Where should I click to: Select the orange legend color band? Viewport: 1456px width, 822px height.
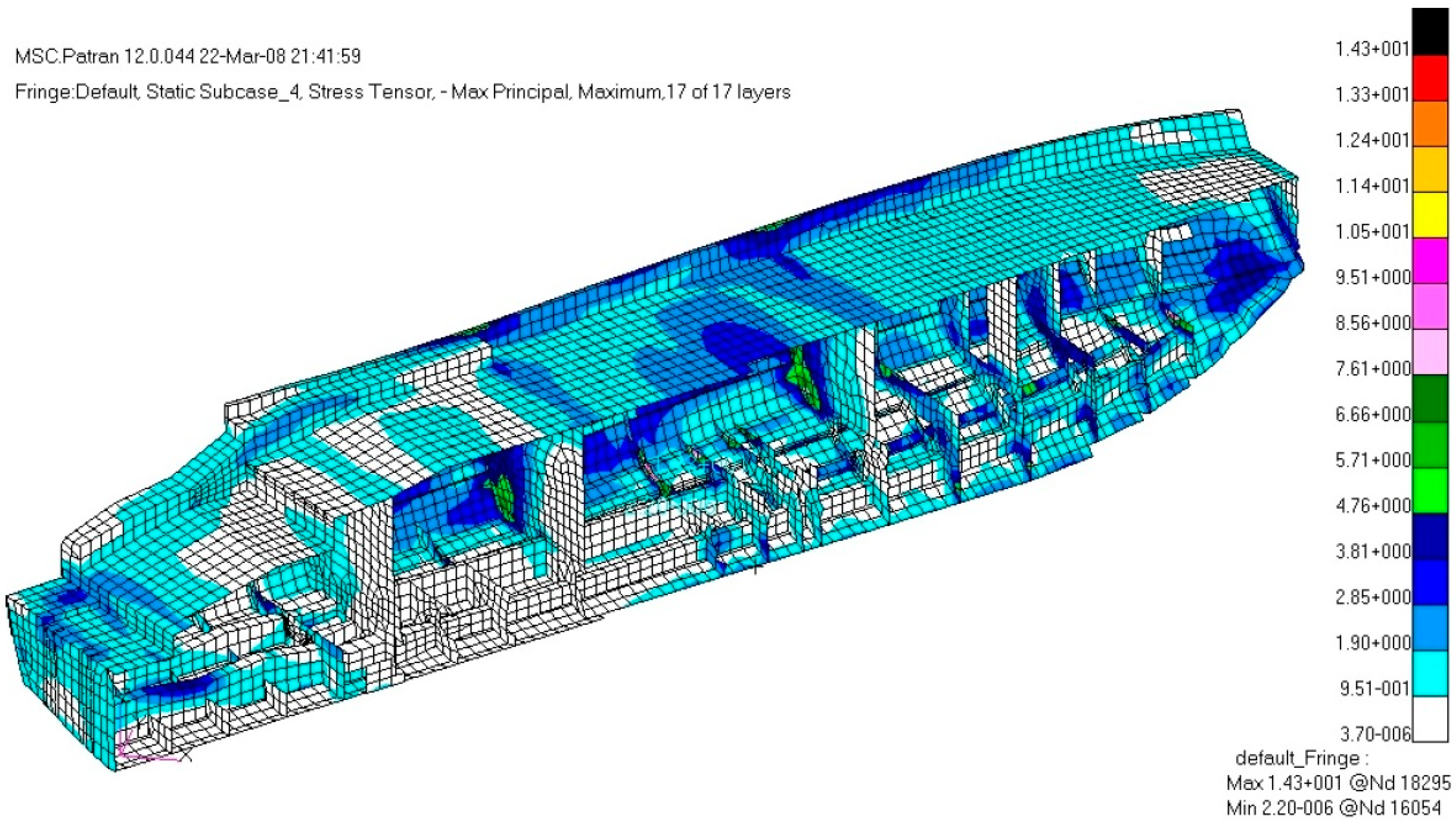tap(1430, 123)
